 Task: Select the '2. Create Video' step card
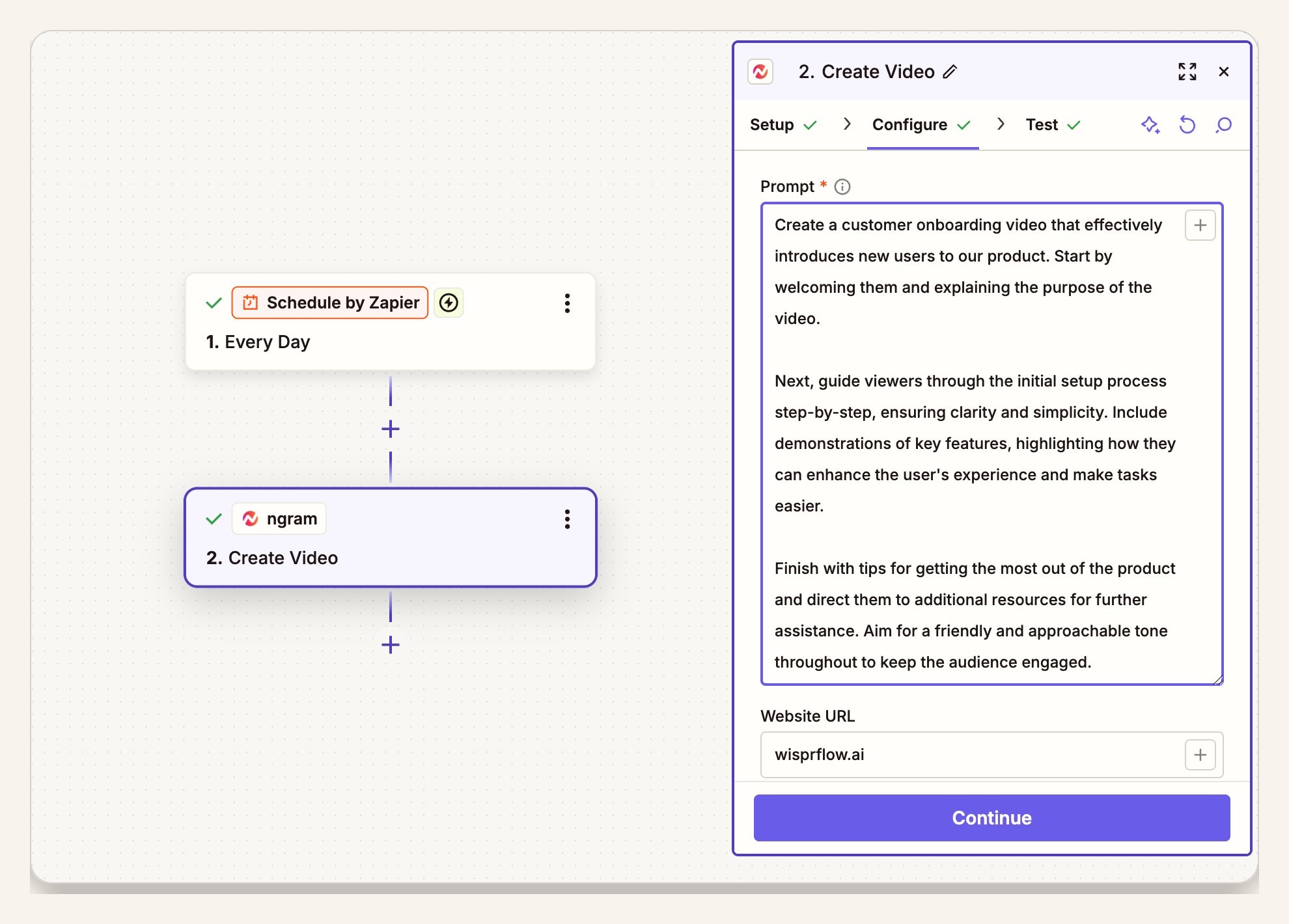click(391, 537)
